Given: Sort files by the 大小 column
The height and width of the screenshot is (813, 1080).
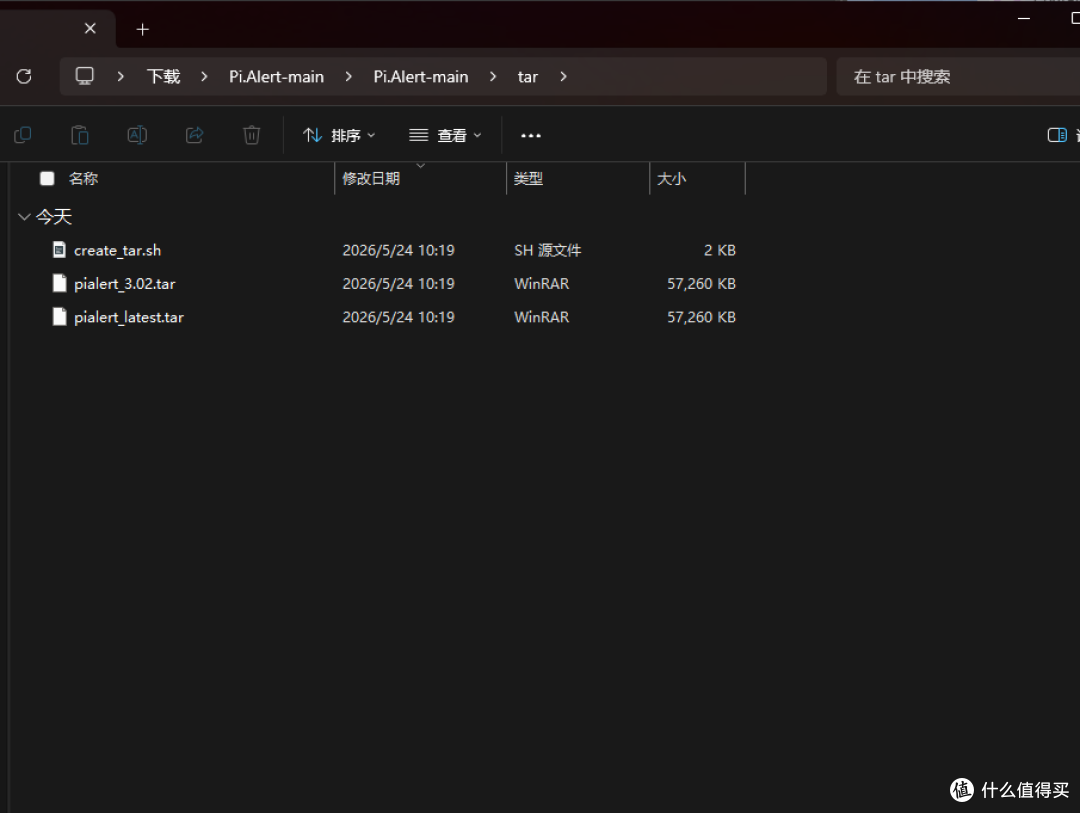Looking at the screenshot, I should pyautogui.click(x=672, y=178).
